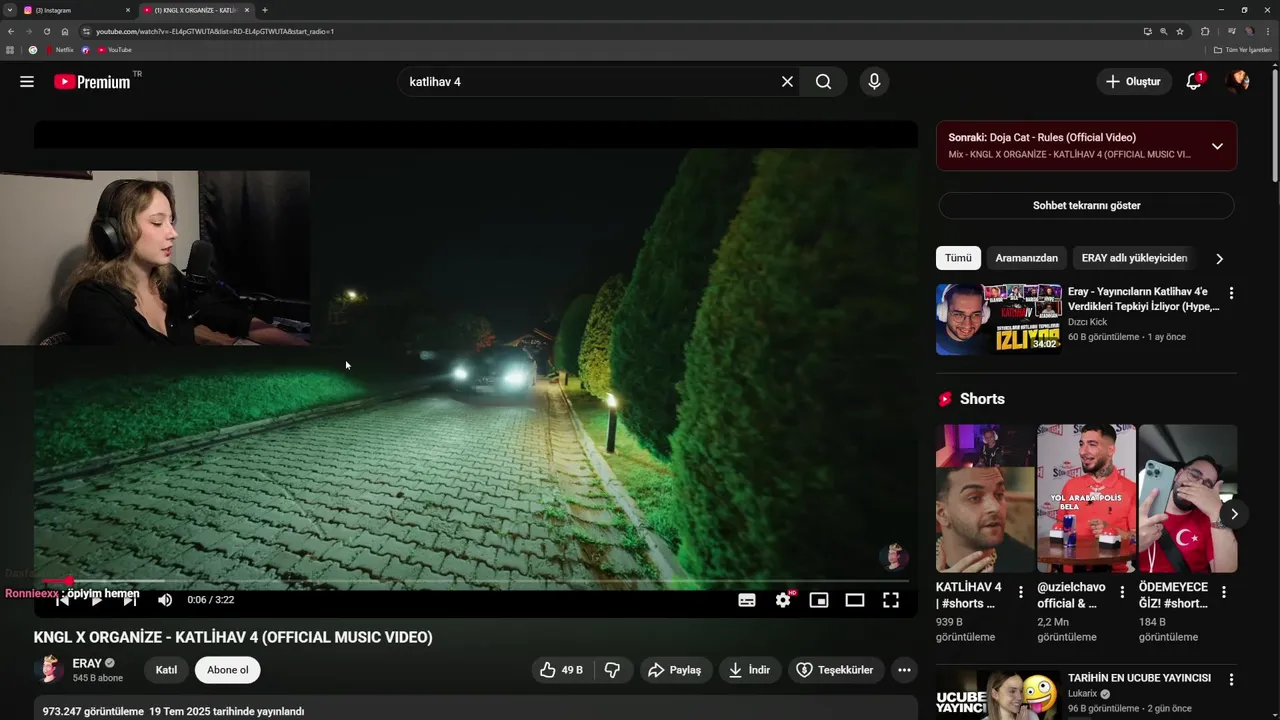Select the Tümü filter chip
This screenshot has width=1280, height=720.
click(958, 258)
